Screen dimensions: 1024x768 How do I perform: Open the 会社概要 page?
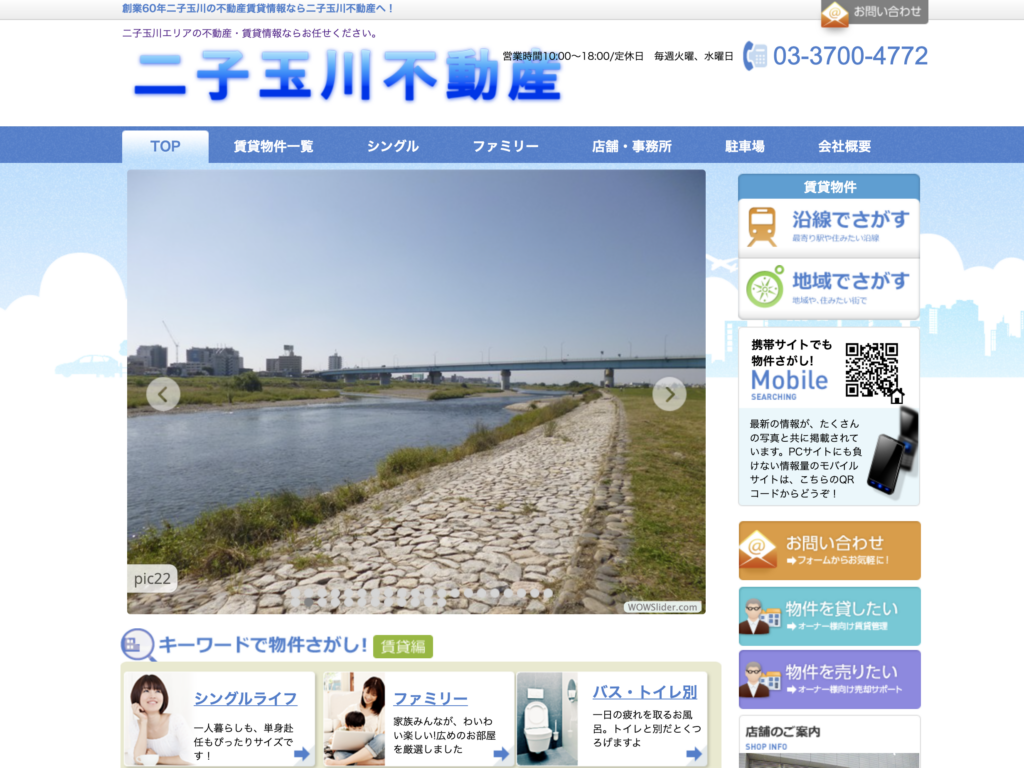pyautogui.click(x=844, y=146)
